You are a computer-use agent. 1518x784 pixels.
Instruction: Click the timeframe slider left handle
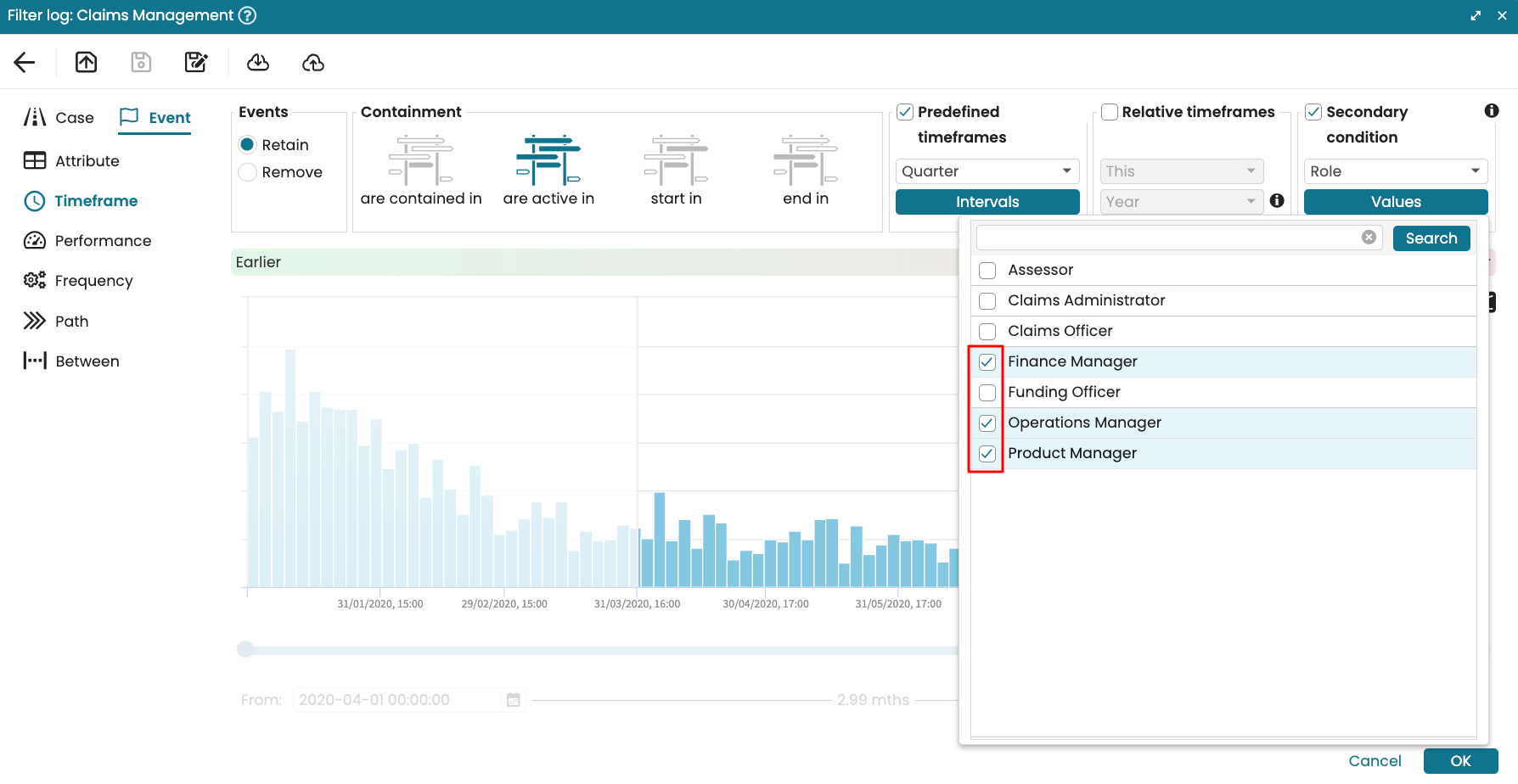(245, 649)
